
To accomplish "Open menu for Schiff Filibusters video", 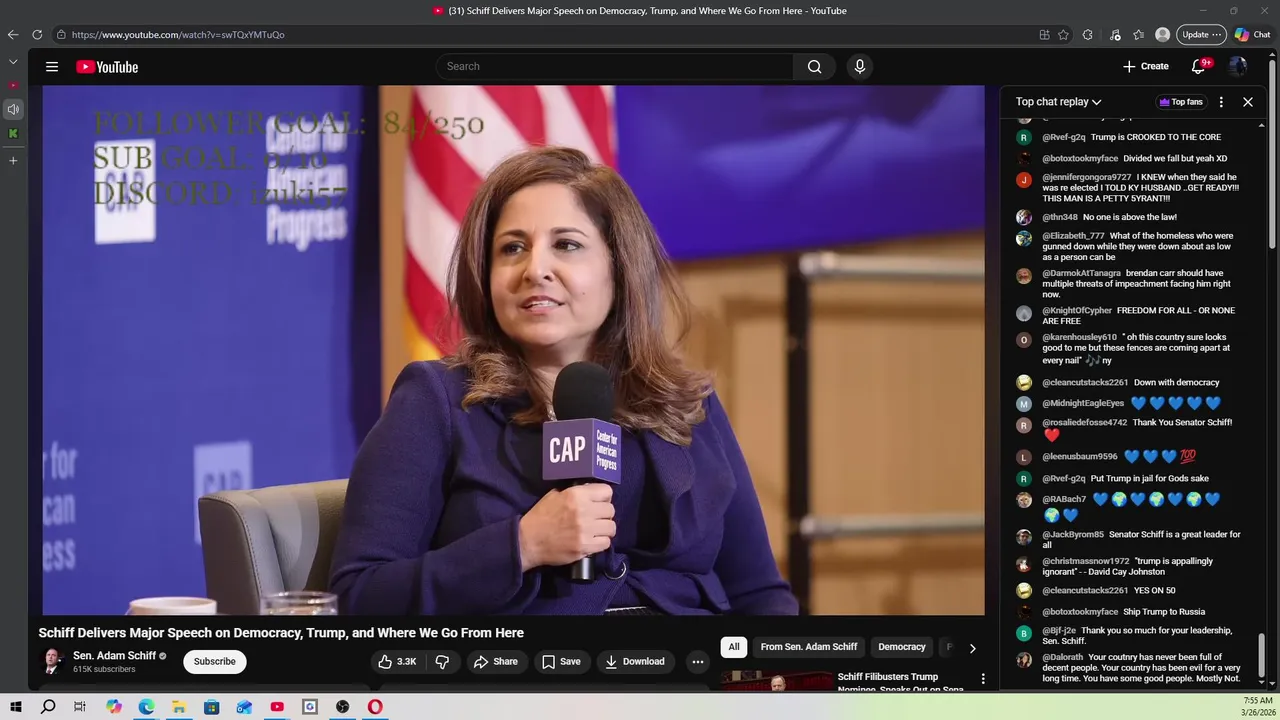I will 983,679.
